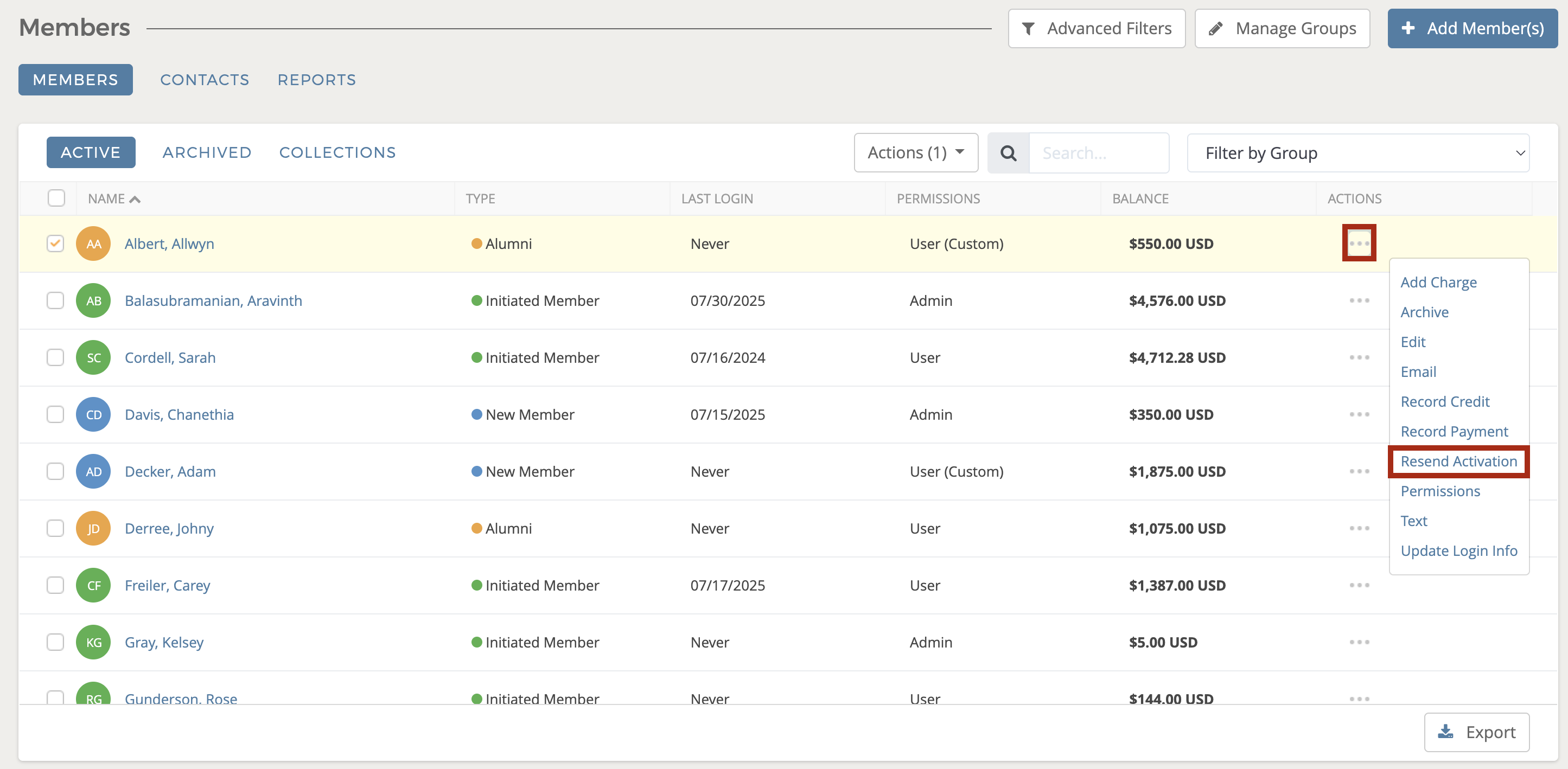Select the checkbox for Decker, Adam

coord(55,471)
